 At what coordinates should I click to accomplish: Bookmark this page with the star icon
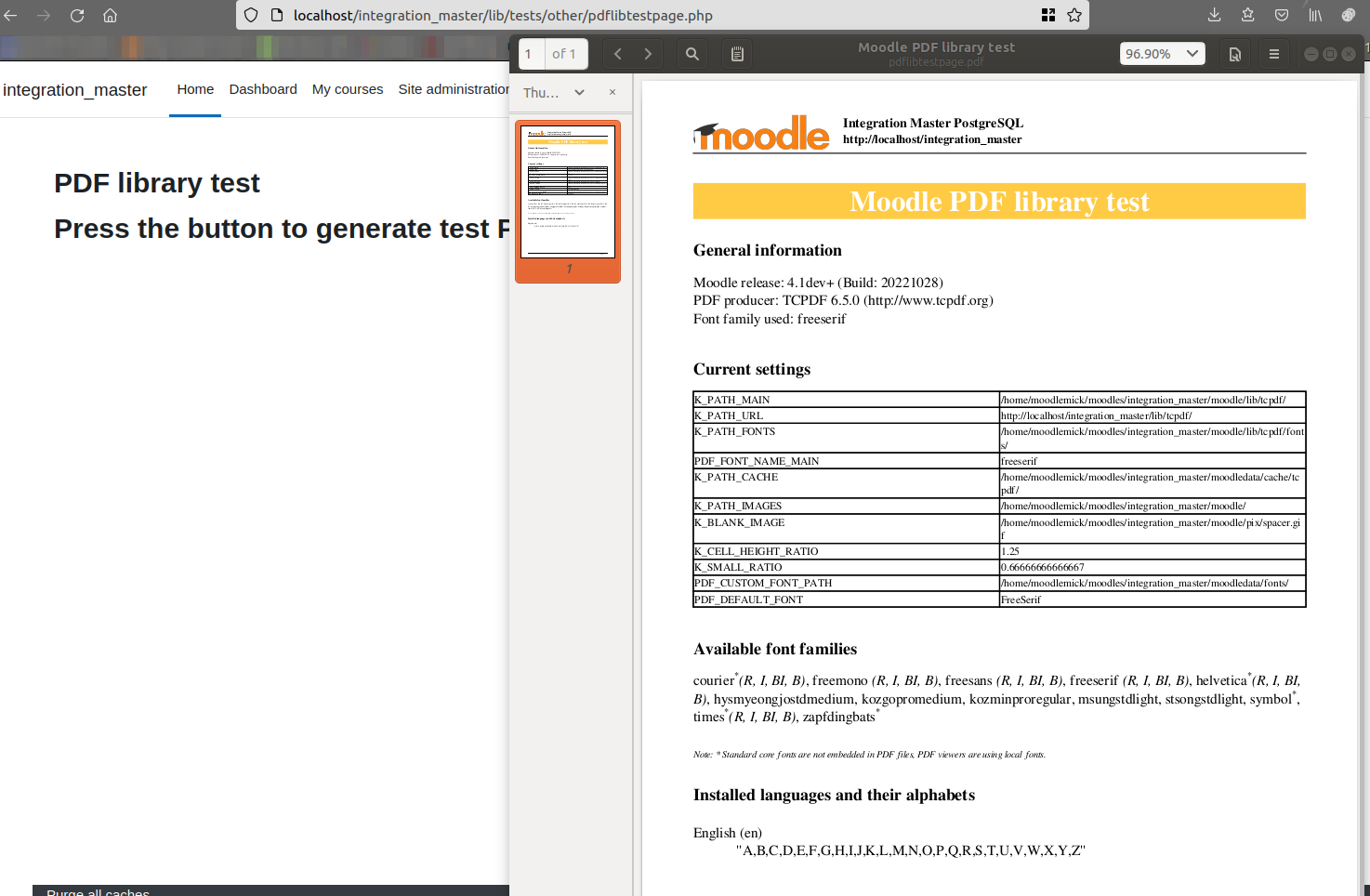point(1074,15)
